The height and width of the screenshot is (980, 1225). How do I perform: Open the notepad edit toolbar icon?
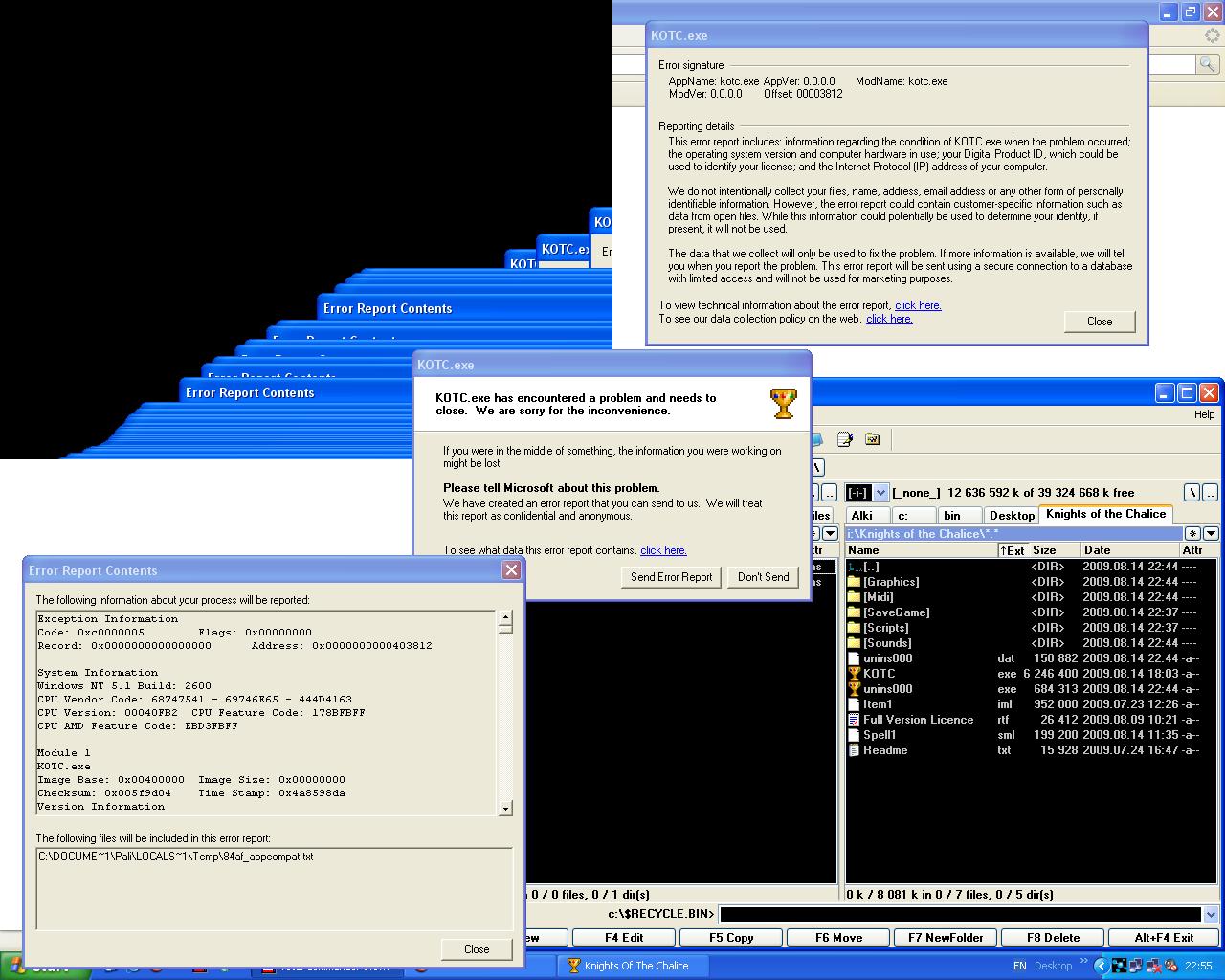[845, 439]
